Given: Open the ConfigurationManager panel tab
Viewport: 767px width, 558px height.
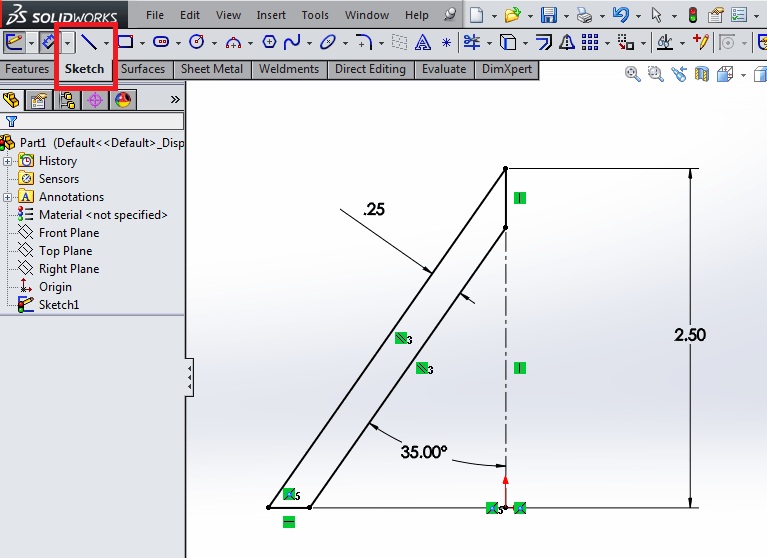Looking at the screenshot, I should 68,100.
